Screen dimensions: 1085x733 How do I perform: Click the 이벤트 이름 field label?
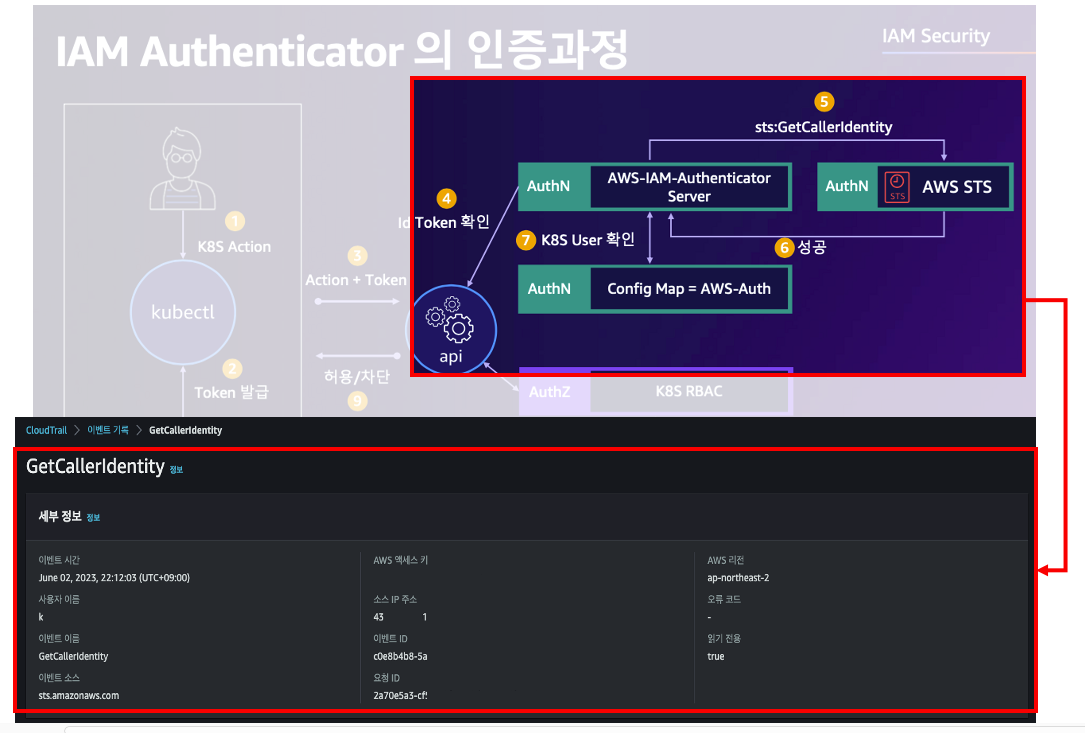(59, 639)
